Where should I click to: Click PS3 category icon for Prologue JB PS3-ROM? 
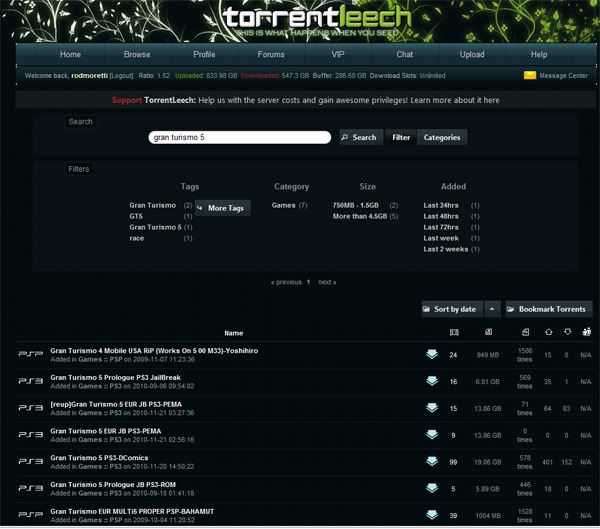pos(31,488)
